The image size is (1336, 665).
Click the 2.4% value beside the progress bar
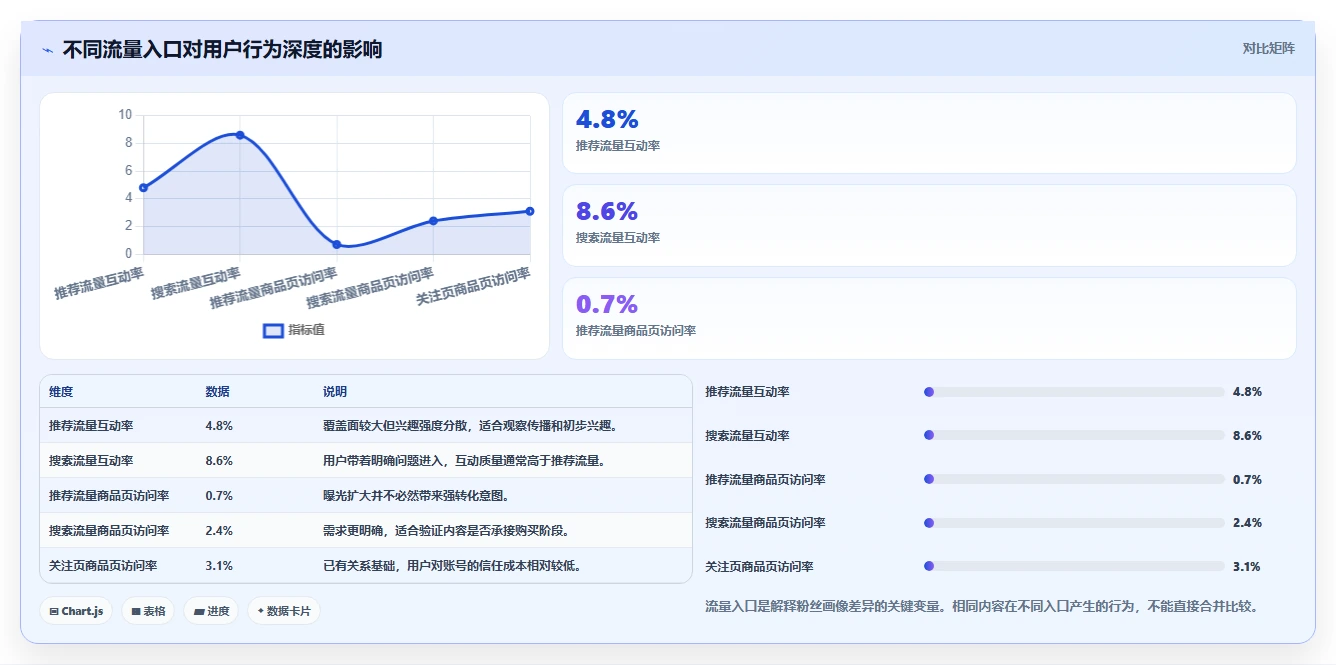(1247, 523)
